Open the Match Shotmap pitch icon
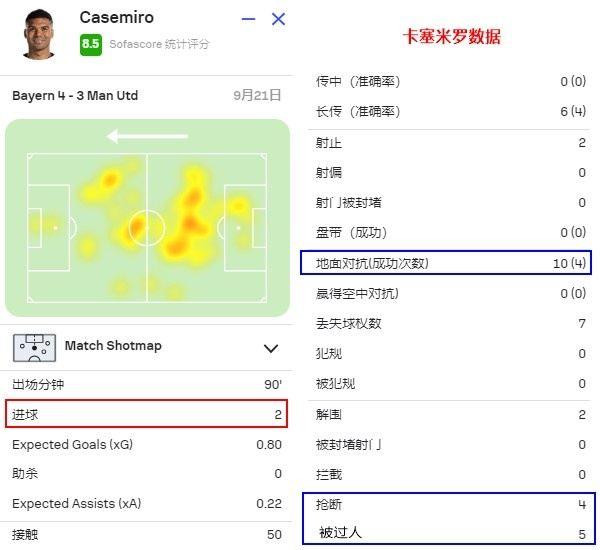This screenshot has height=550, width=600. click(34, 348)
